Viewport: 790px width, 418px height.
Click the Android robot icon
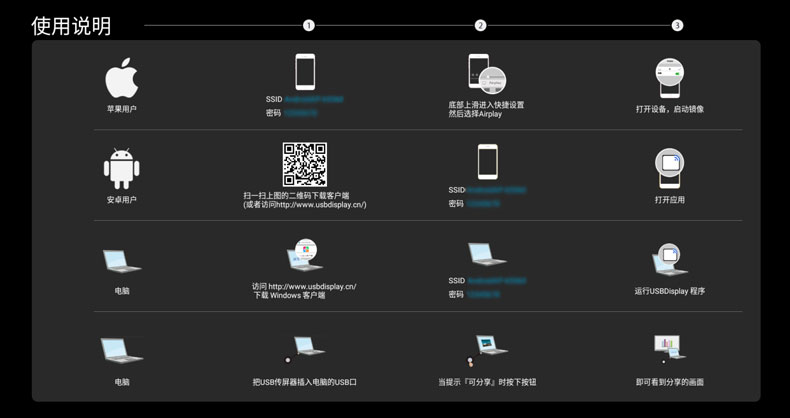[121, 168]
